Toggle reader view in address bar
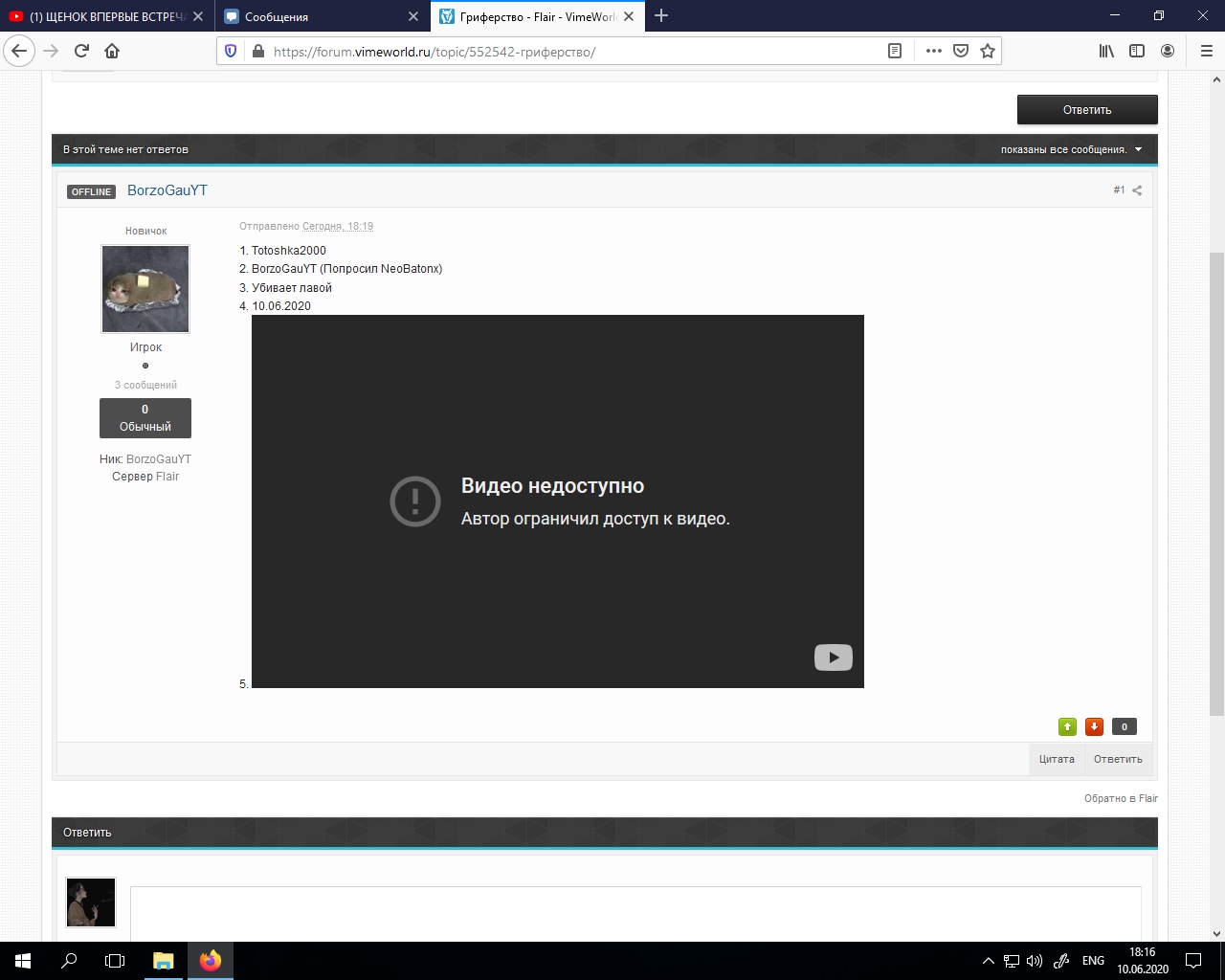The height and width of the screenshot is (980, 1225). [x=895, y=51]
